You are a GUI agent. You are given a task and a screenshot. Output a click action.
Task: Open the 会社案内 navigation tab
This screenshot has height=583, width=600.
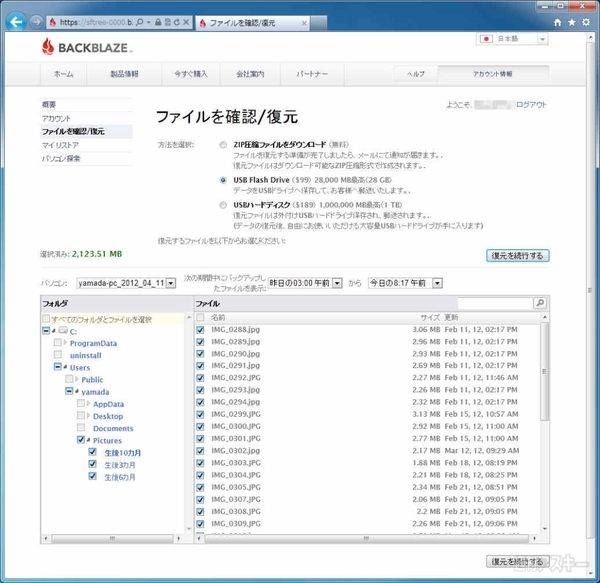click(x=250, y=74)
